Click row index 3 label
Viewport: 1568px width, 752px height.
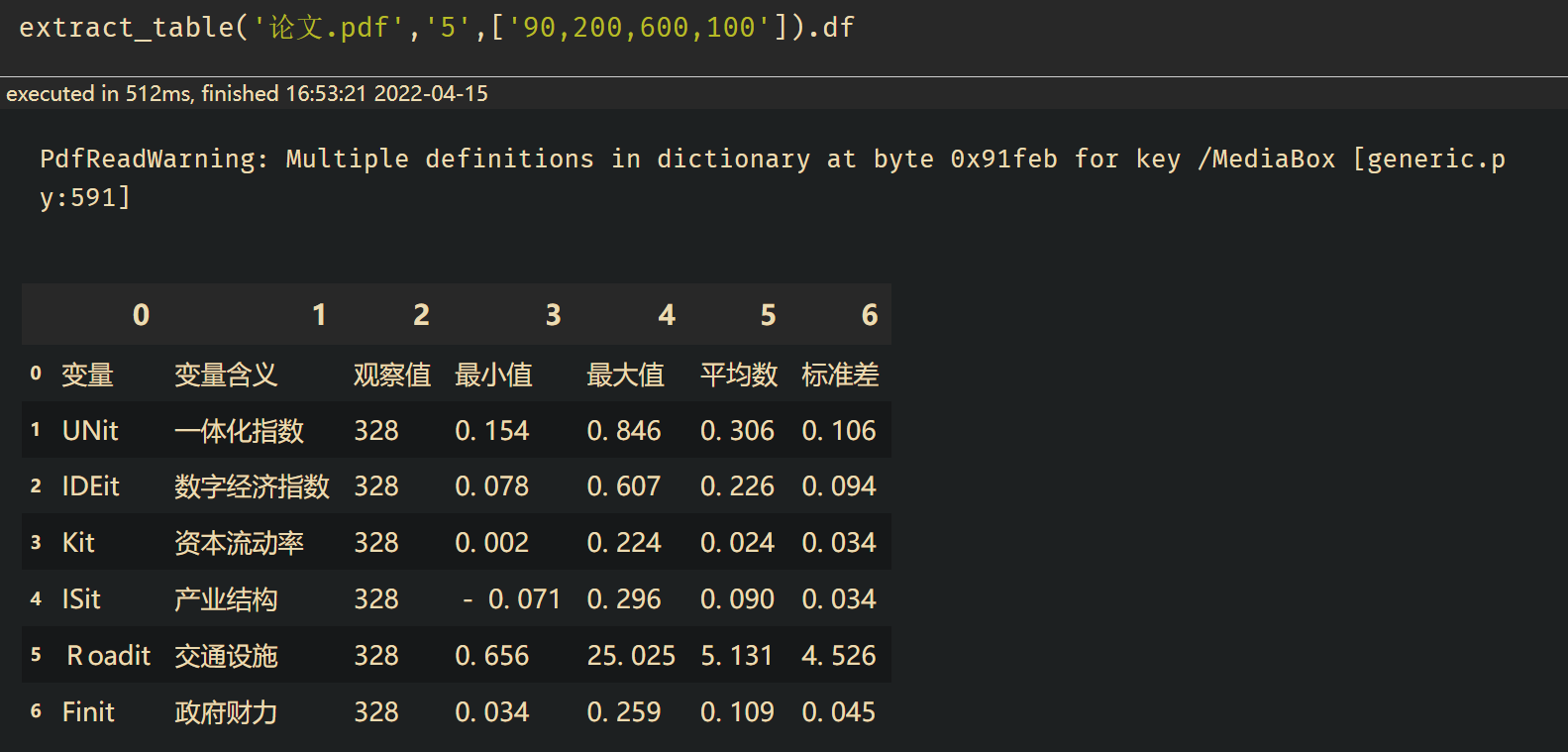(x=36, y=543)
